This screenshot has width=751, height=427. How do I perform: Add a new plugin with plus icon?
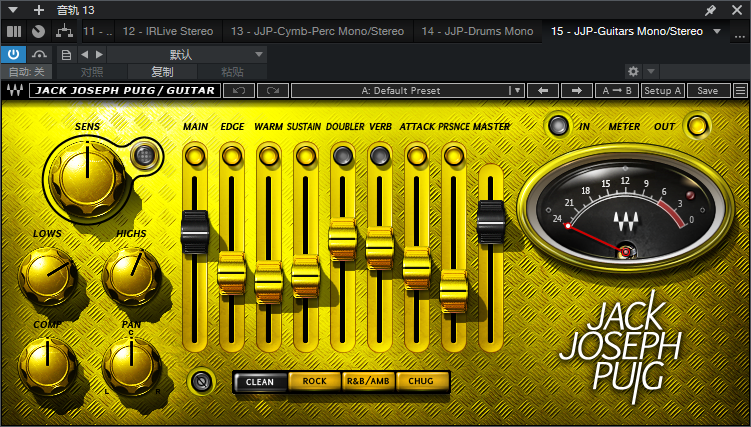pyautogui.click(x=39, y=10)
